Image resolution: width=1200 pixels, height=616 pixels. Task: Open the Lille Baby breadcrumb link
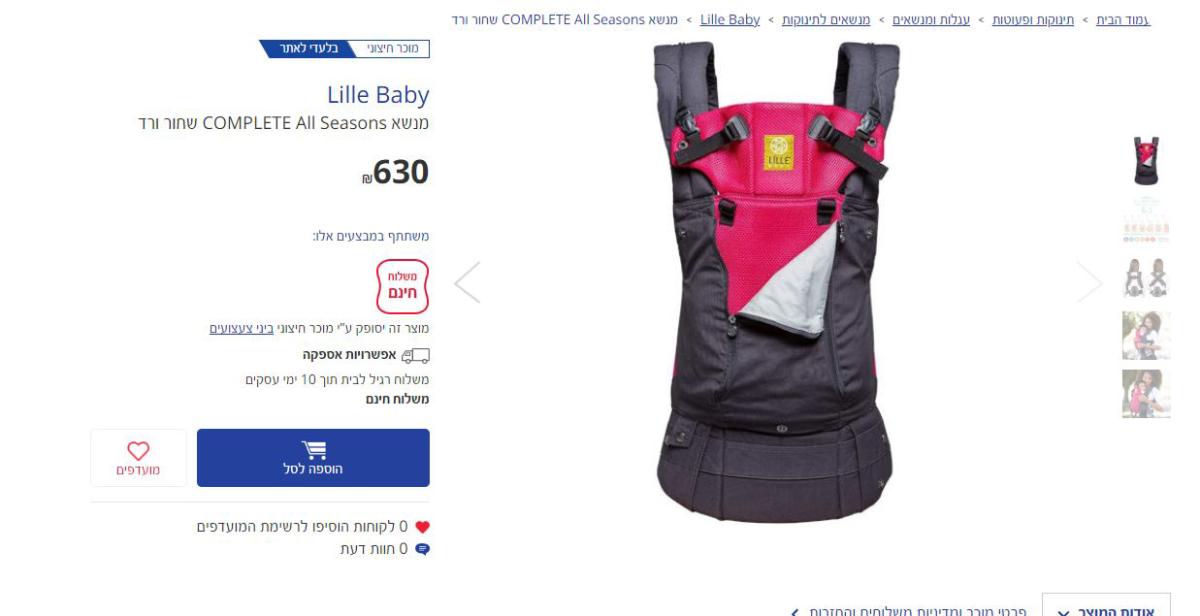point(730,20)
